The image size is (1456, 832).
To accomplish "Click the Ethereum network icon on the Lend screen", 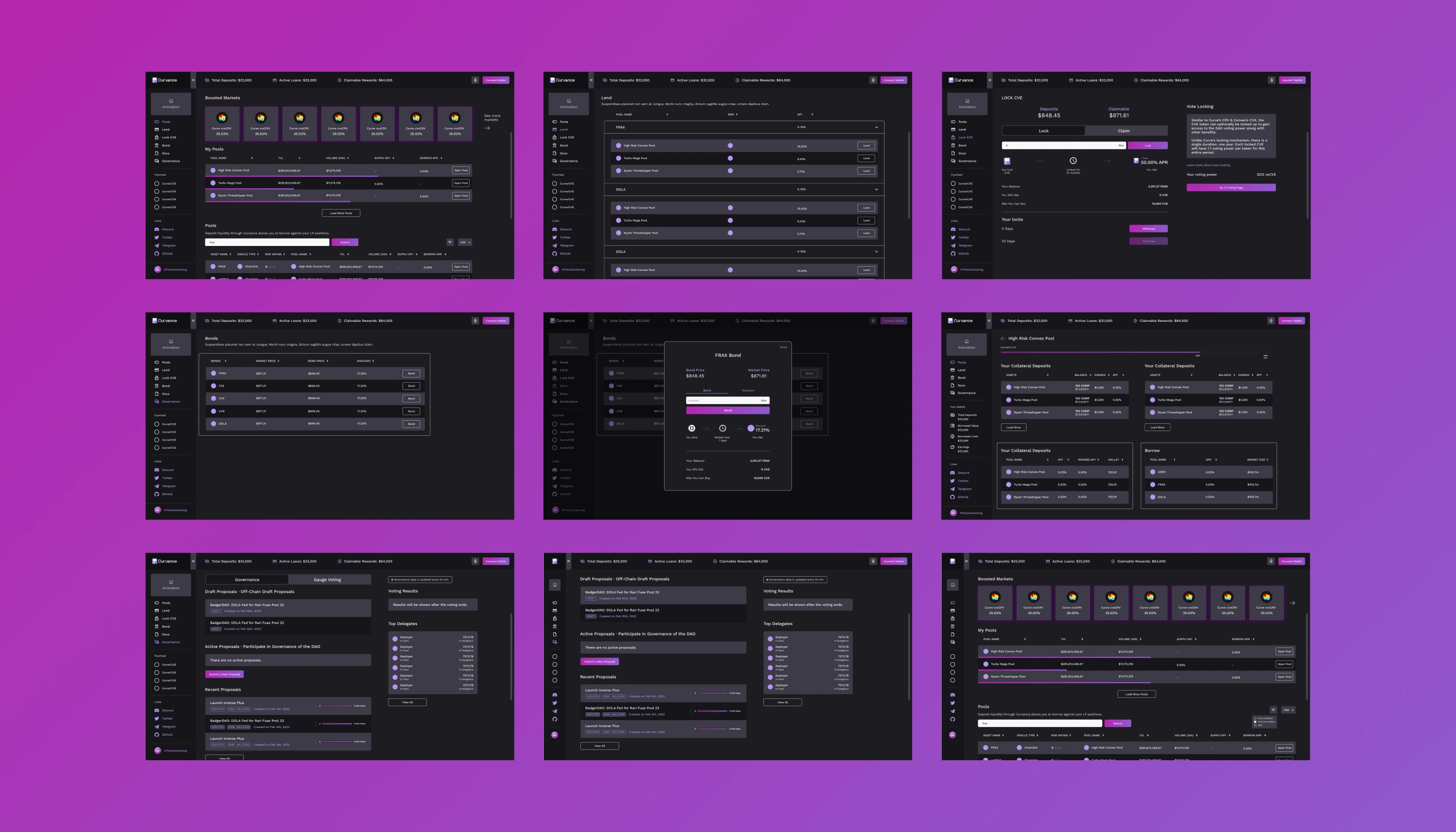I will 873,80.
